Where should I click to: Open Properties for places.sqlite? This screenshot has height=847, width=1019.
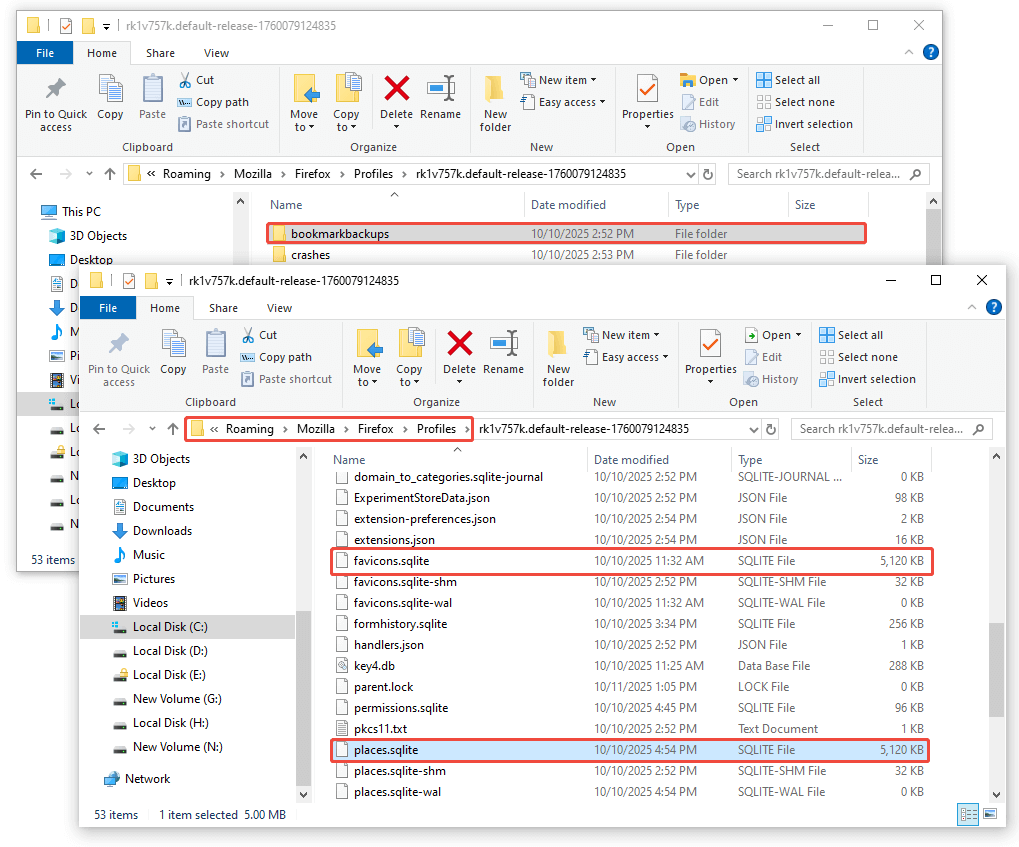click(711, 355)
